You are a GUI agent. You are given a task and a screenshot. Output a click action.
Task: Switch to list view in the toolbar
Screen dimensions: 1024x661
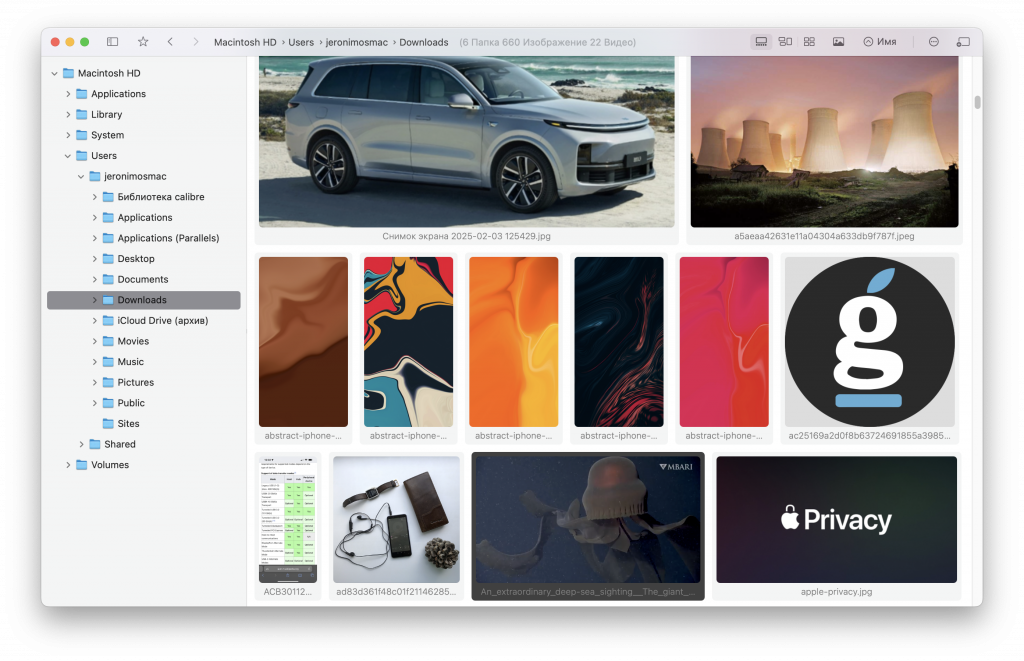click(x=785, y=41)
